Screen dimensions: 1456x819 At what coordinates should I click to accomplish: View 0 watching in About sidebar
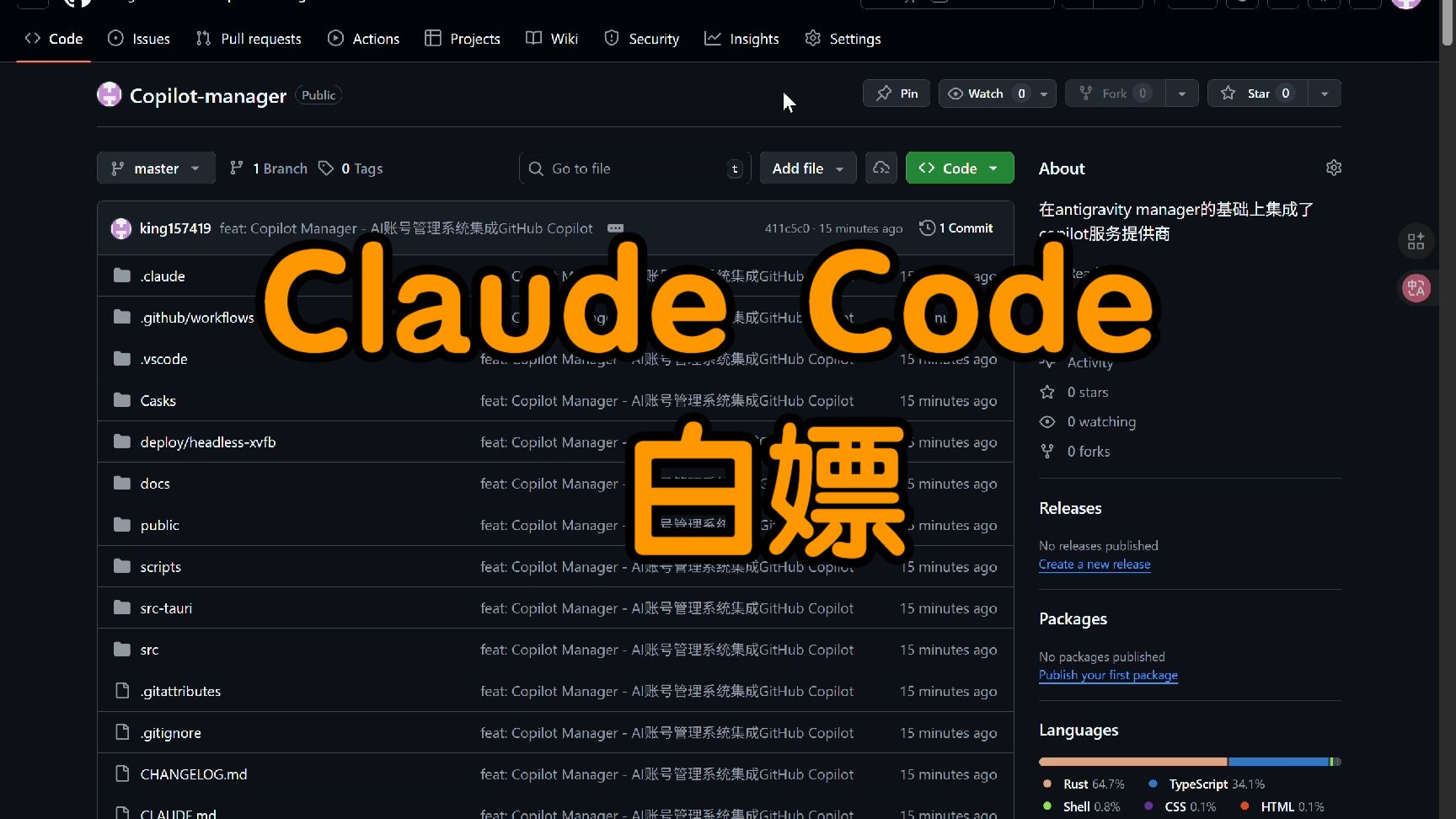(1089, 421)
